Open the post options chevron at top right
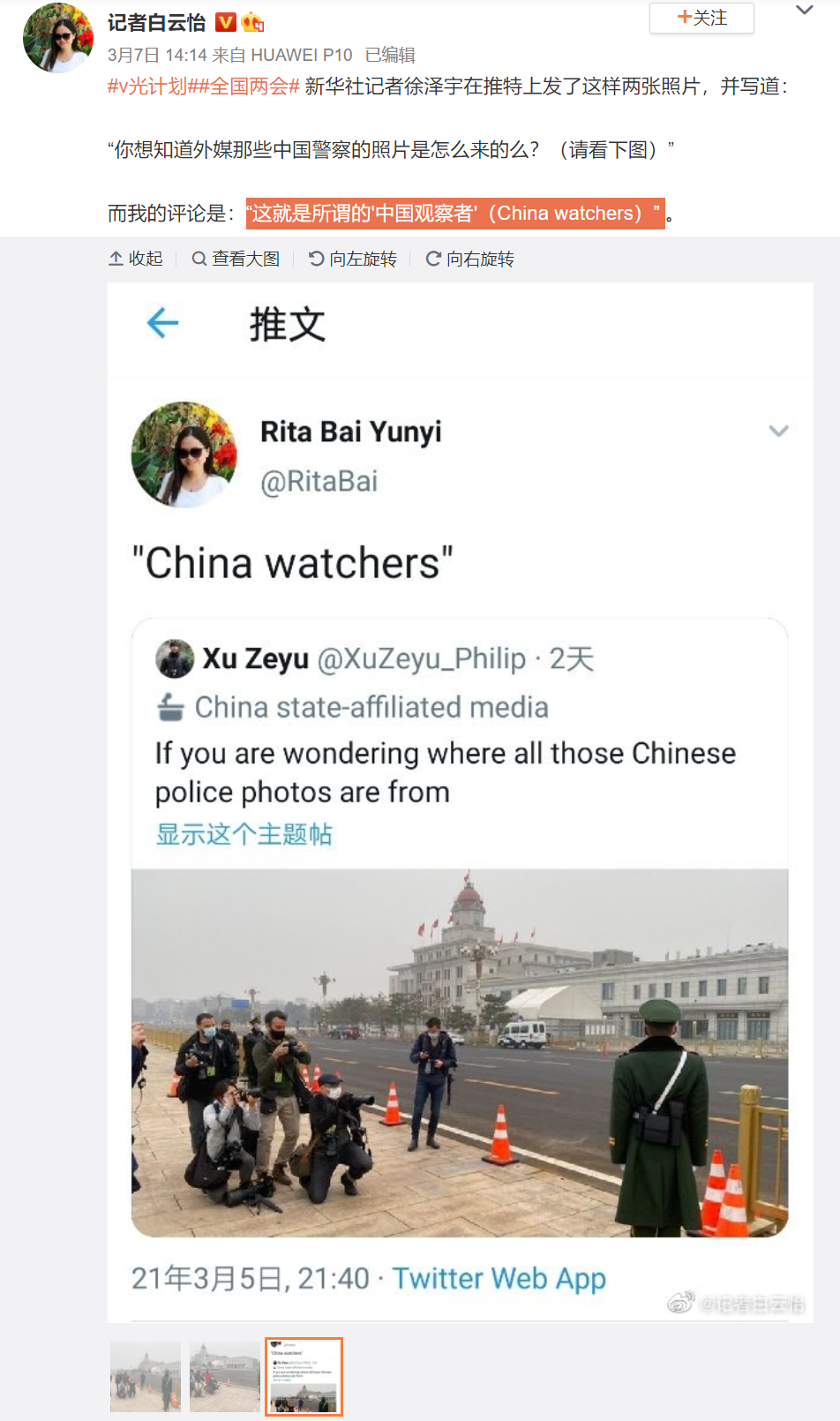This screenshot has width=840, height=1421. coord(804,11)
